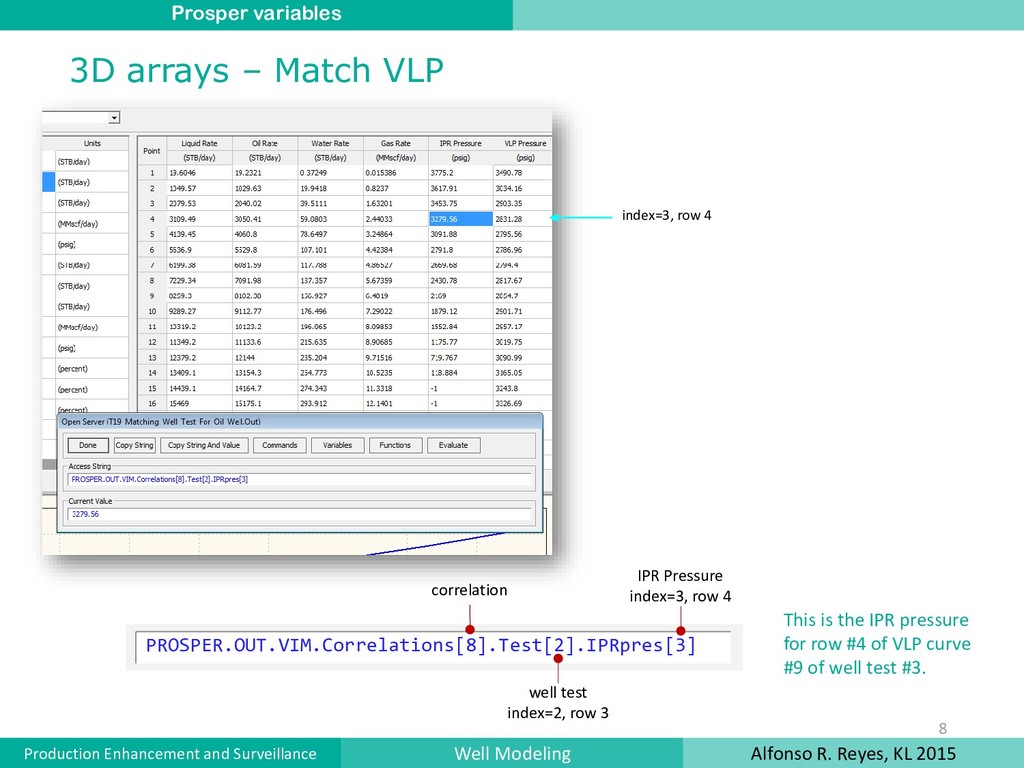This screenshot has width=1024, height=768.
Task: Select water rate cell 176.496
Action: (330, 311)
